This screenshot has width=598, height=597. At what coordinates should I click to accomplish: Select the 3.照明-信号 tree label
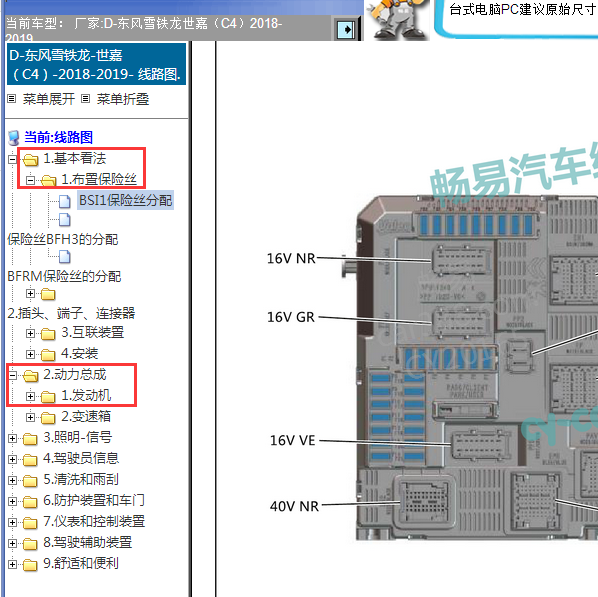(78, 438)
